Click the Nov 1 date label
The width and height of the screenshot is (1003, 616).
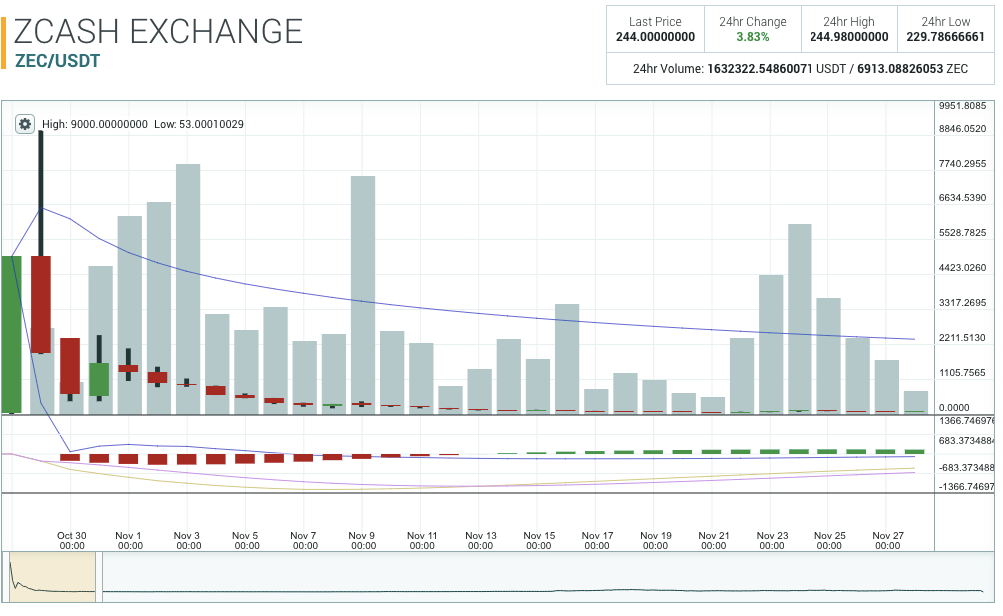coord(130,541)
